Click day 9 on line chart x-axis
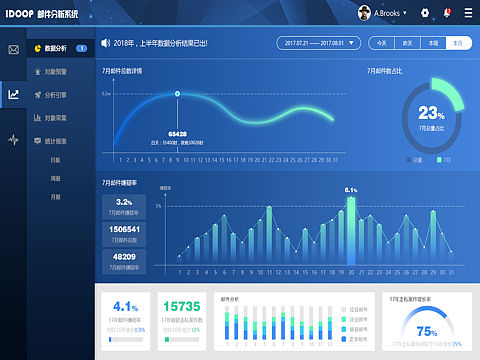Screen dimensions: 480x360 (177, 160)
